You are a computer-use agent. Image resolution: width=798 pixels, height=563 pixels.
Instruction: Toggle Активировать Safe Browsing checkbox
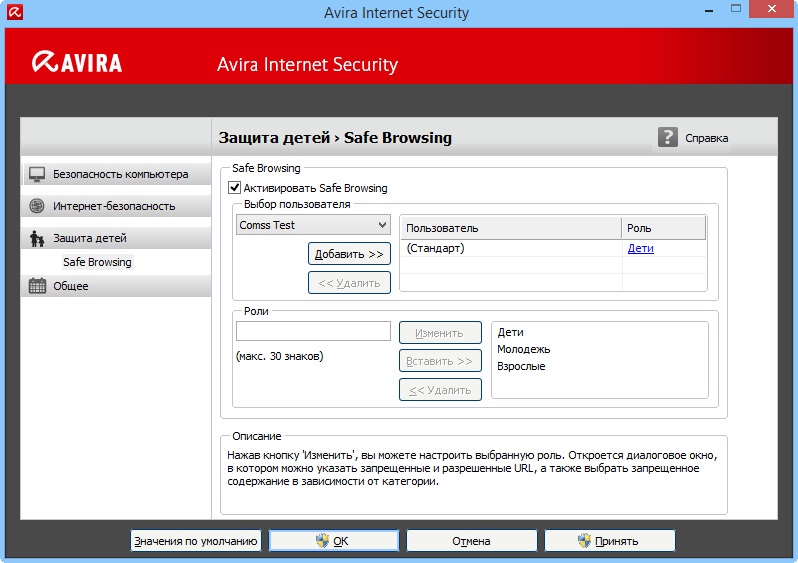coord(235,187)
